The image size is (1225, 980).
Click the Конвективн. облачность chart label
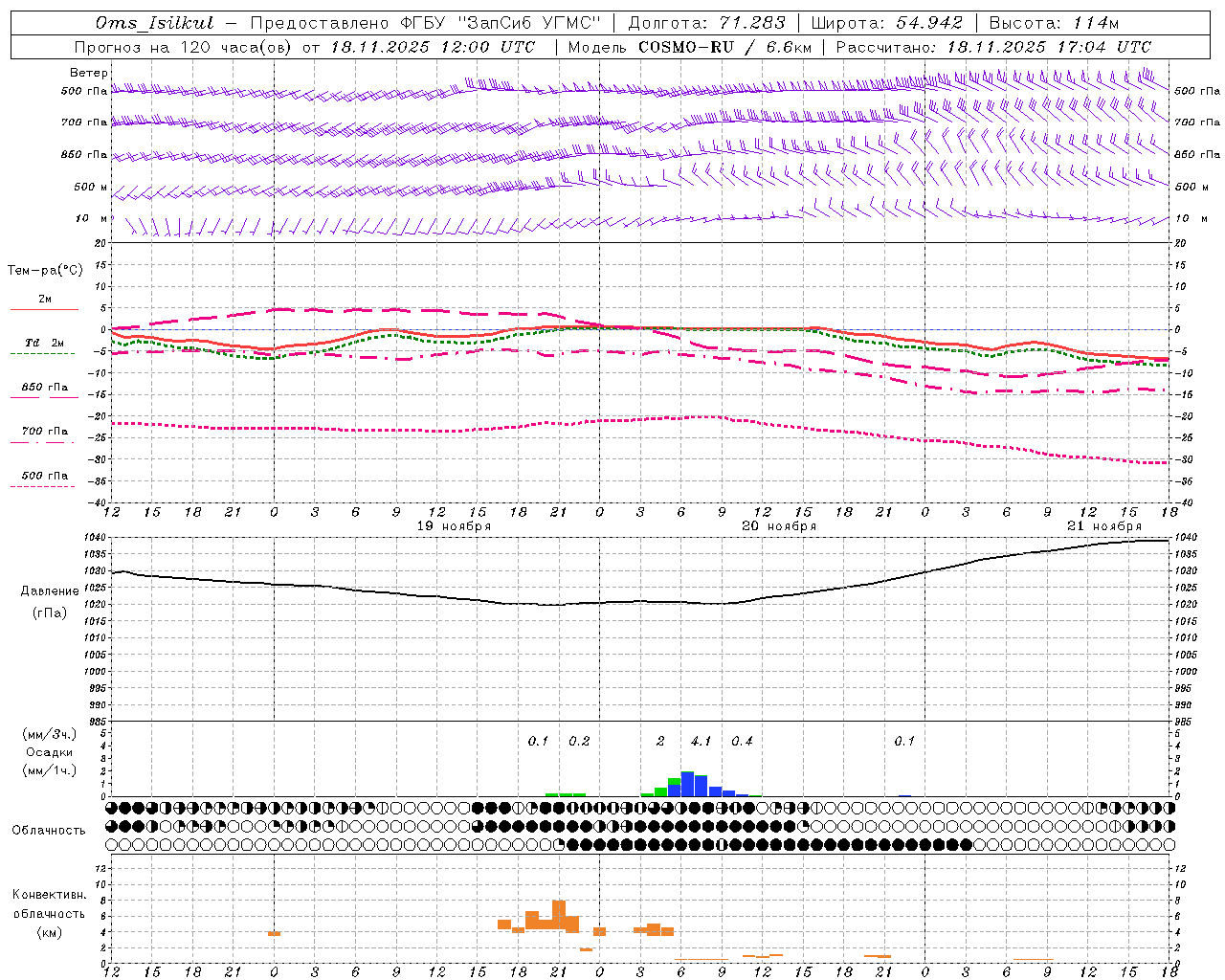(49, 904)
